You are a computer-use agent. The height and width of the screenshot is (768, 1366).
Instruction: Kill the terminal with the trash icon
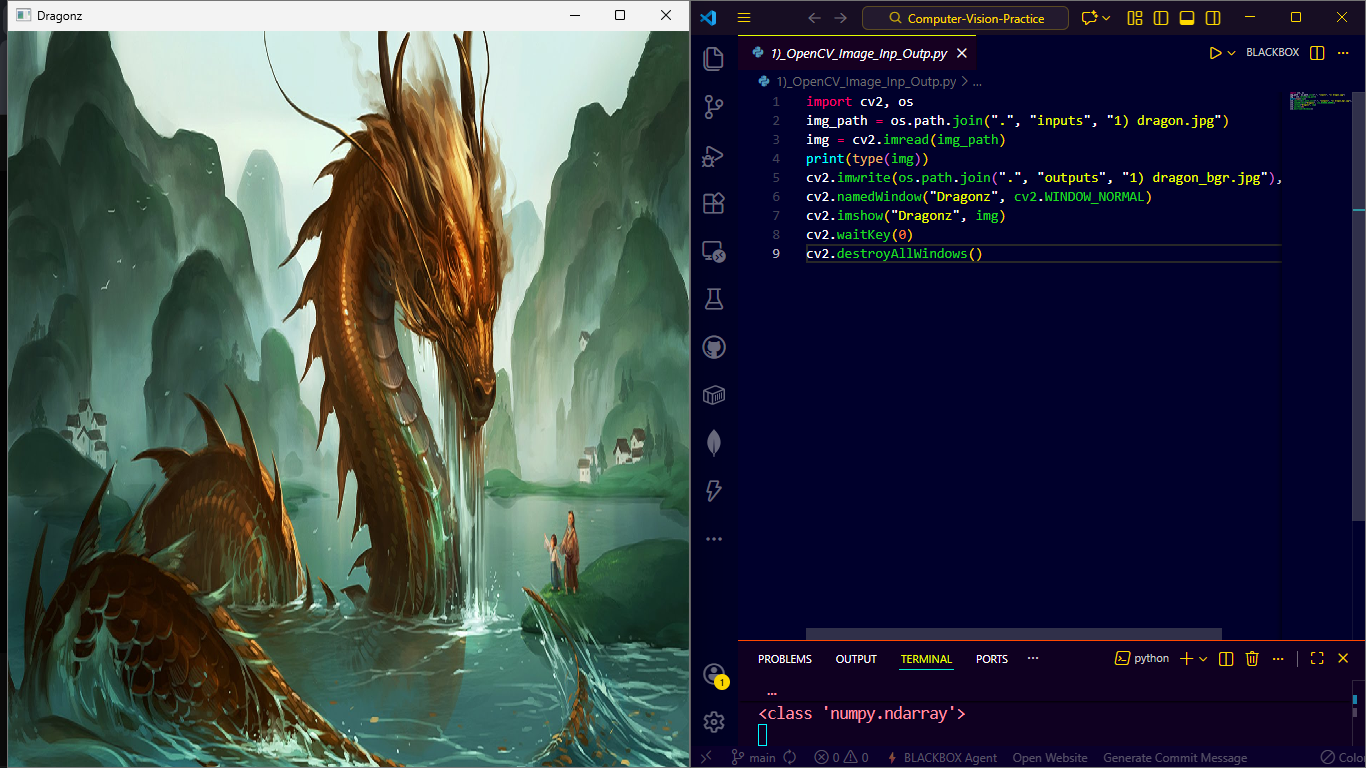tap(1252, 658)
